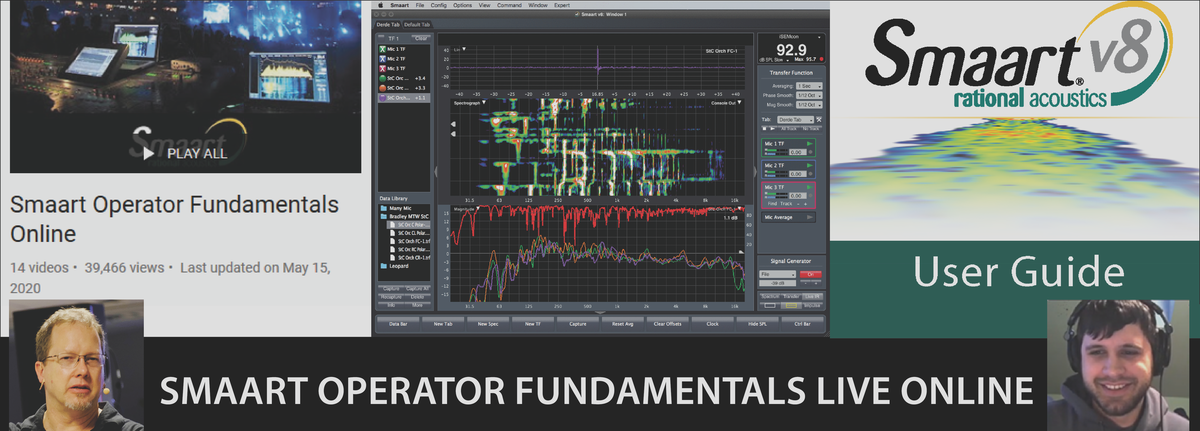
Task: Open the Signal Generator File dropdown
Action: pos(778,274)
